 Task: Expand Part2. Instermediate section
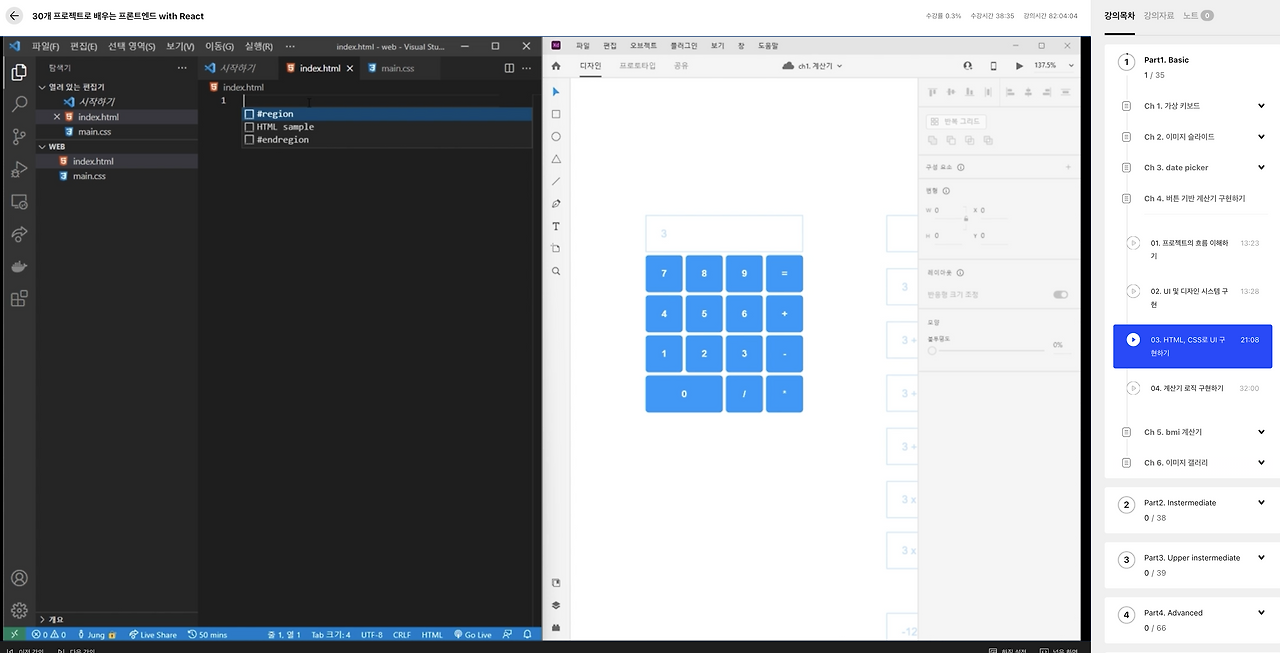[1260, 503]
